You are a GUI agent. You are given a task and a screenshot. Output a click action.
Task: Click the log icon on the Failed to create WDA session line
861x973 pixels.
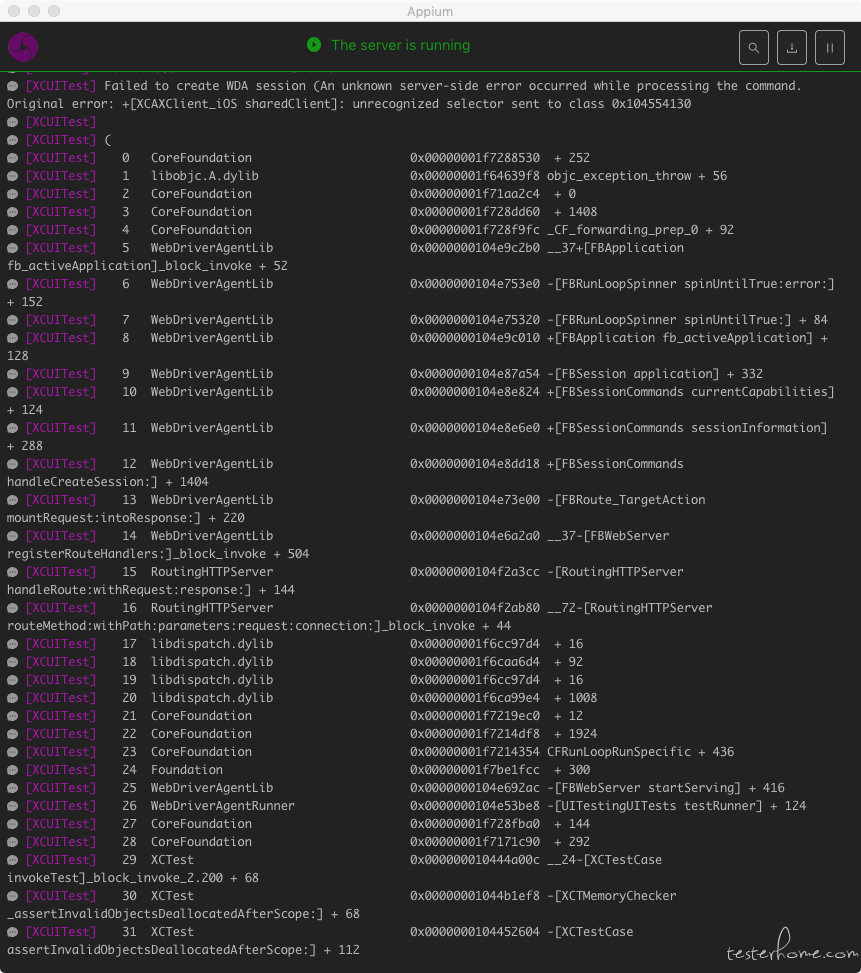12,86
